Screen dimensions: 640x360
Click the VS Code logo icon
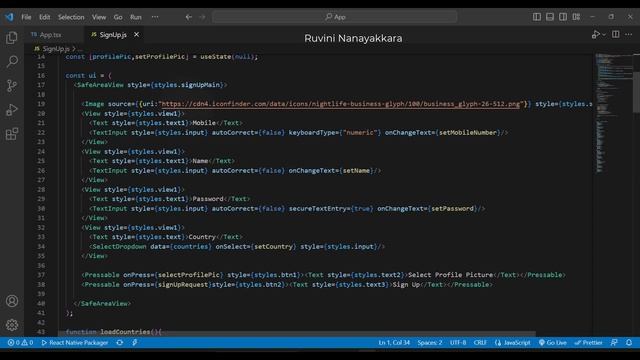[x=9, y=17]
